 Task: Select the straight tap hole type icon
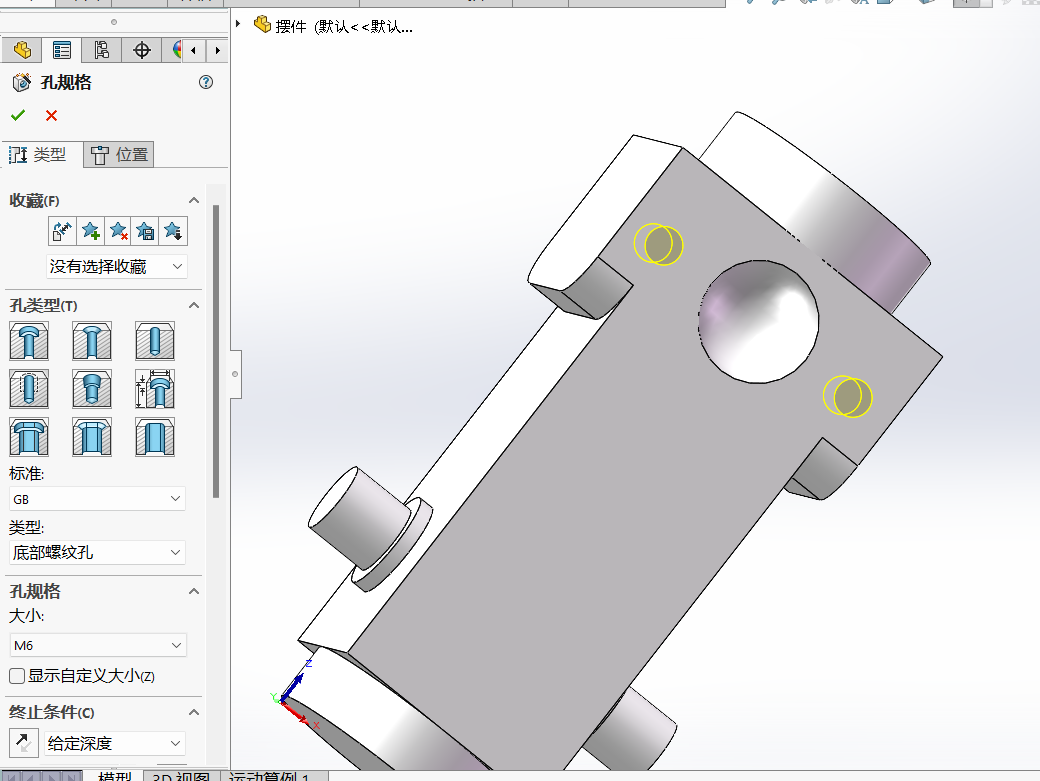[29, 389]
